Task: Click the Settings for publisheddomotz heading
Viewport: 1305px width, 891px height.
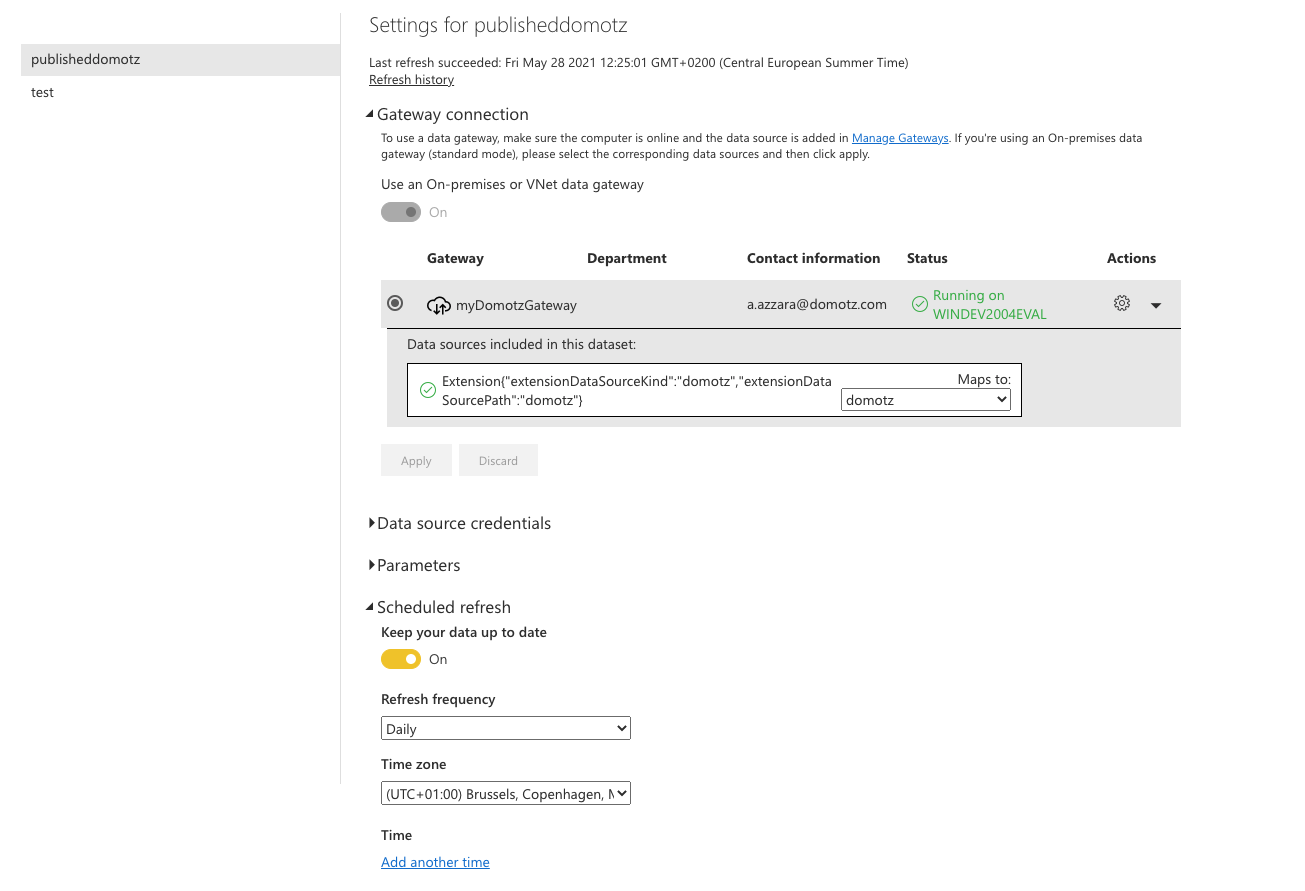Action: [498, 25]
